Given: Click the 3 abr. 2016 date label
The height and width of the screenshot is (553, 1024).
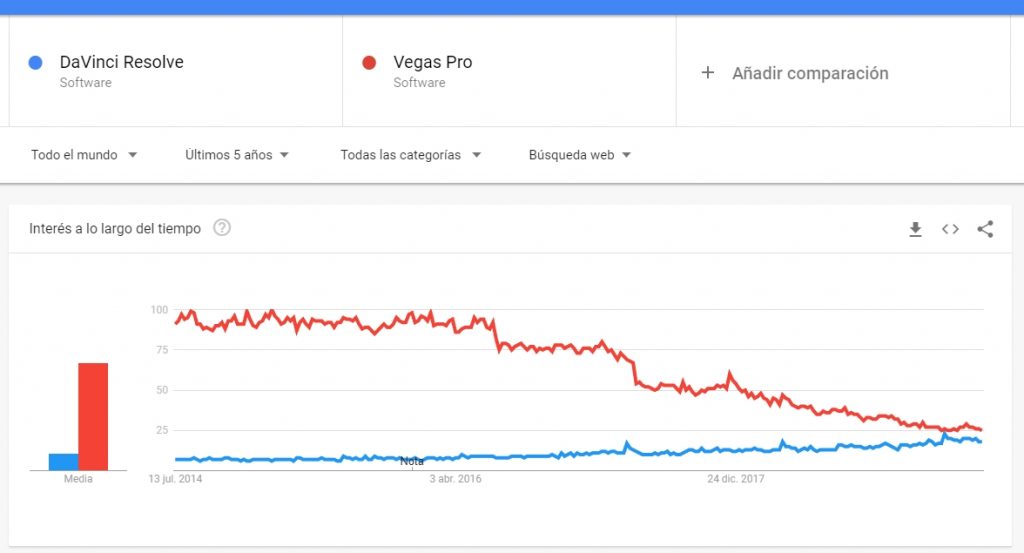Looking at the screenshot, I should click(456, 479).
